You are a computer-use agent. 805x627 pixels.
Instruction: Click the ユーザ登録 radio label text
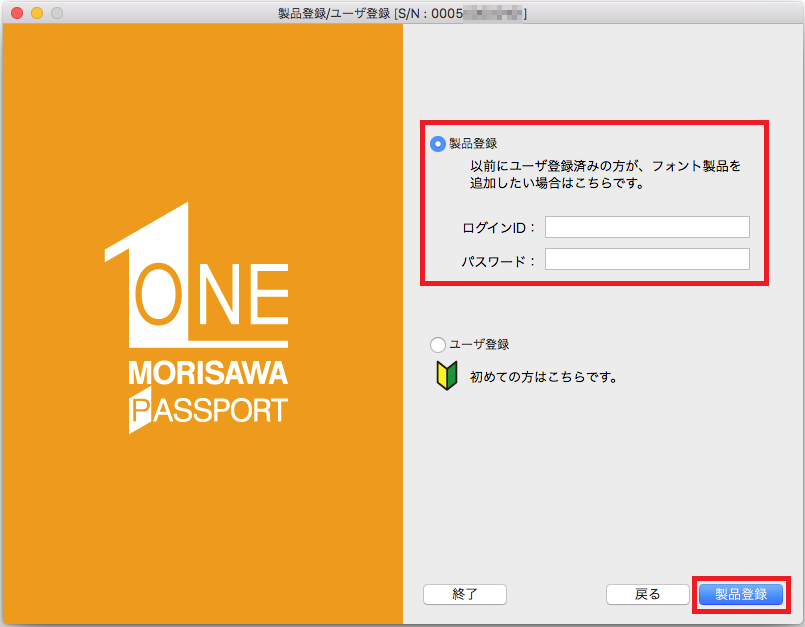tap(479, 345)
